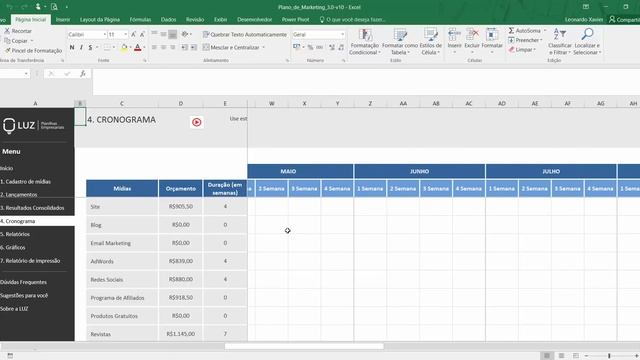This screenshot has height=360, width=640.
Task: Open 3. Resultados Consolidados menu link
Action: click(x=32, y=208)
